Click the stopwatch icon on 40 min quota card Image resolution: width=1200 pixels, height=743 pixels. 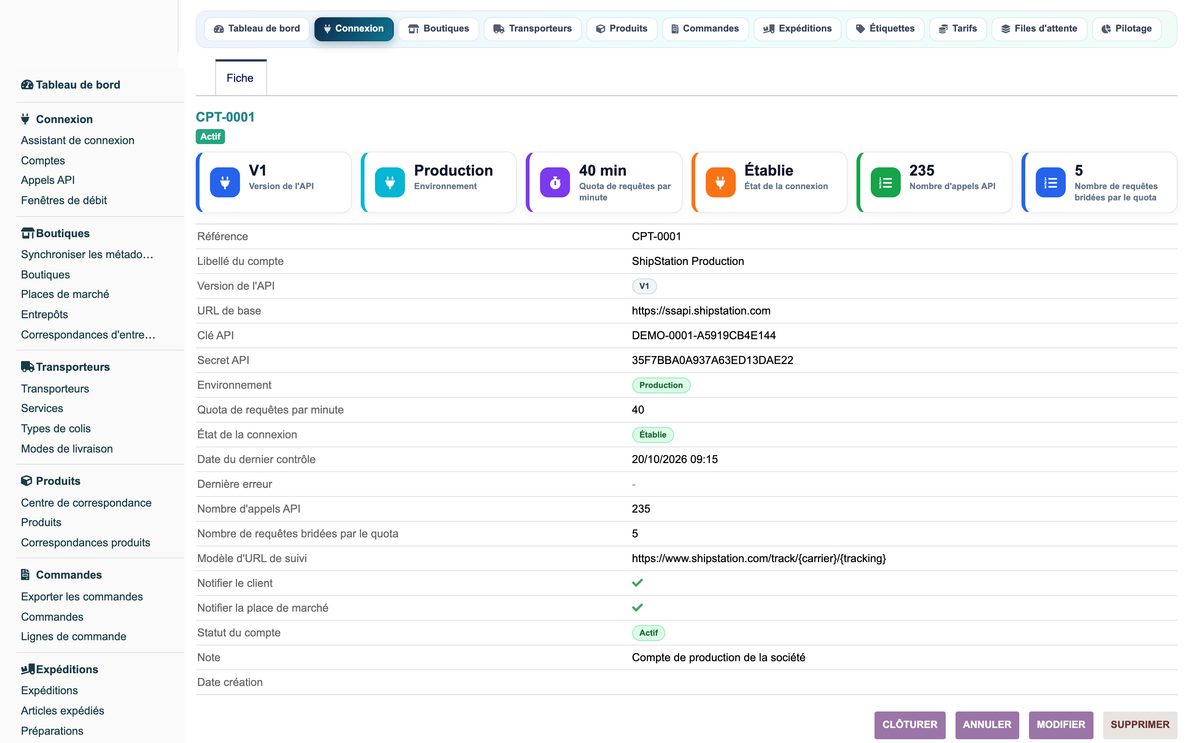pyautogui.click(x=555, y=183)
